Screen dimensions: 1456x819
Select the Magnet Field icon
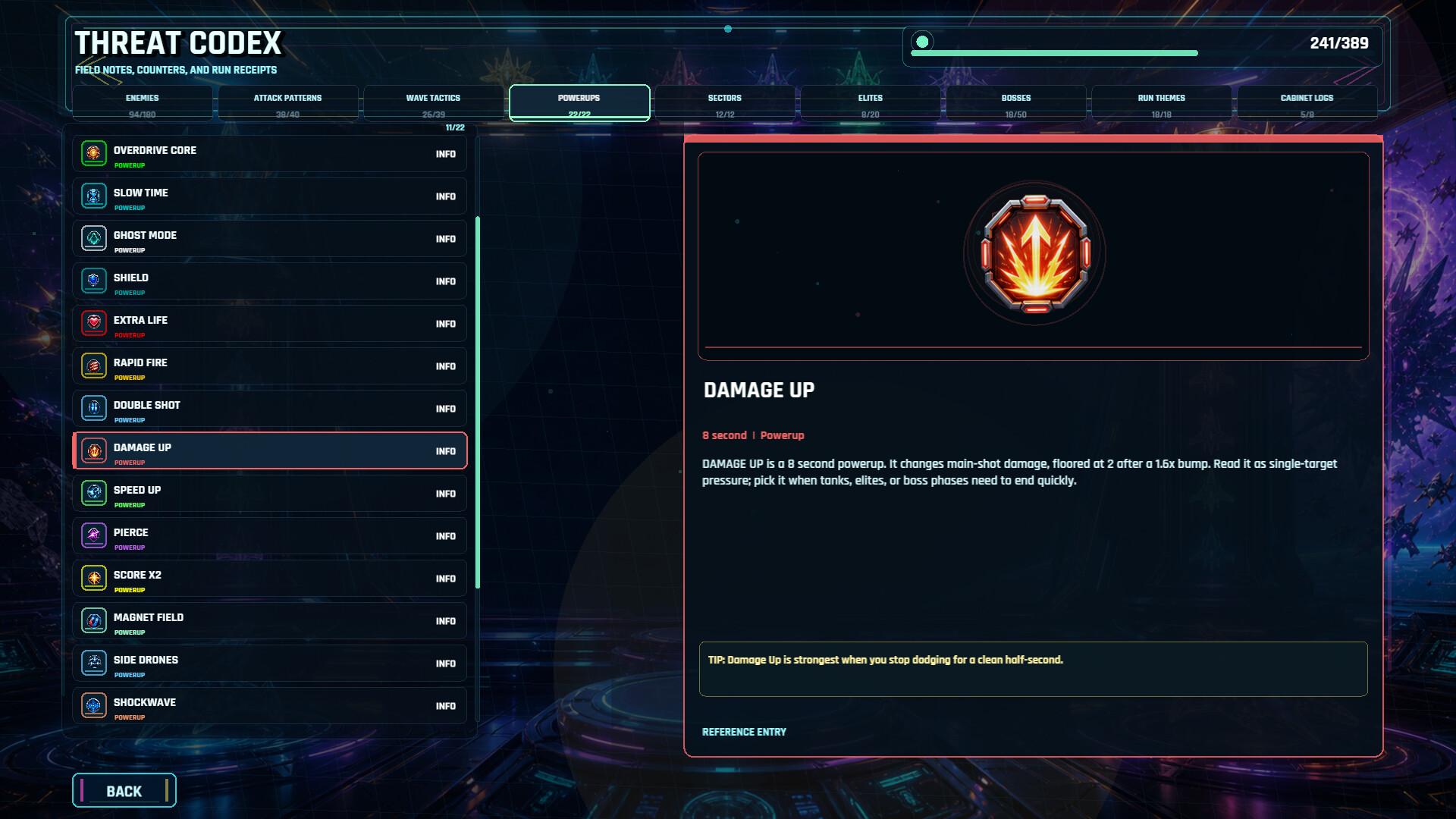click(x=93, y=620)
